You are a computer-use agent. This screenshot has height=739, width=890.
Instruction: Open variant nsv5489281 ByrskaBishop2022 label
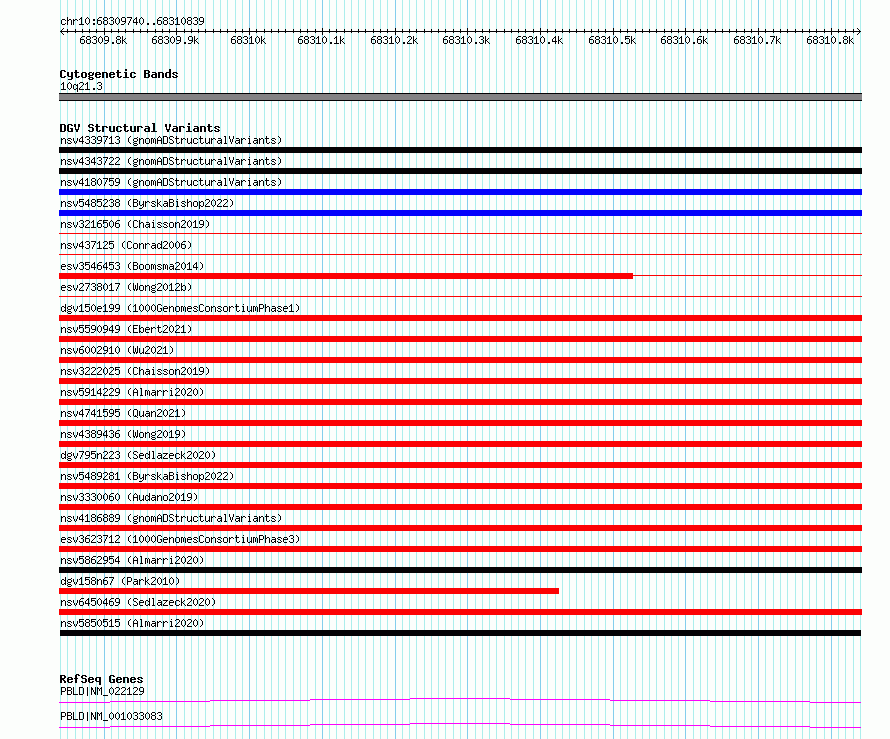pyautogui.click(x=147, y=476)
